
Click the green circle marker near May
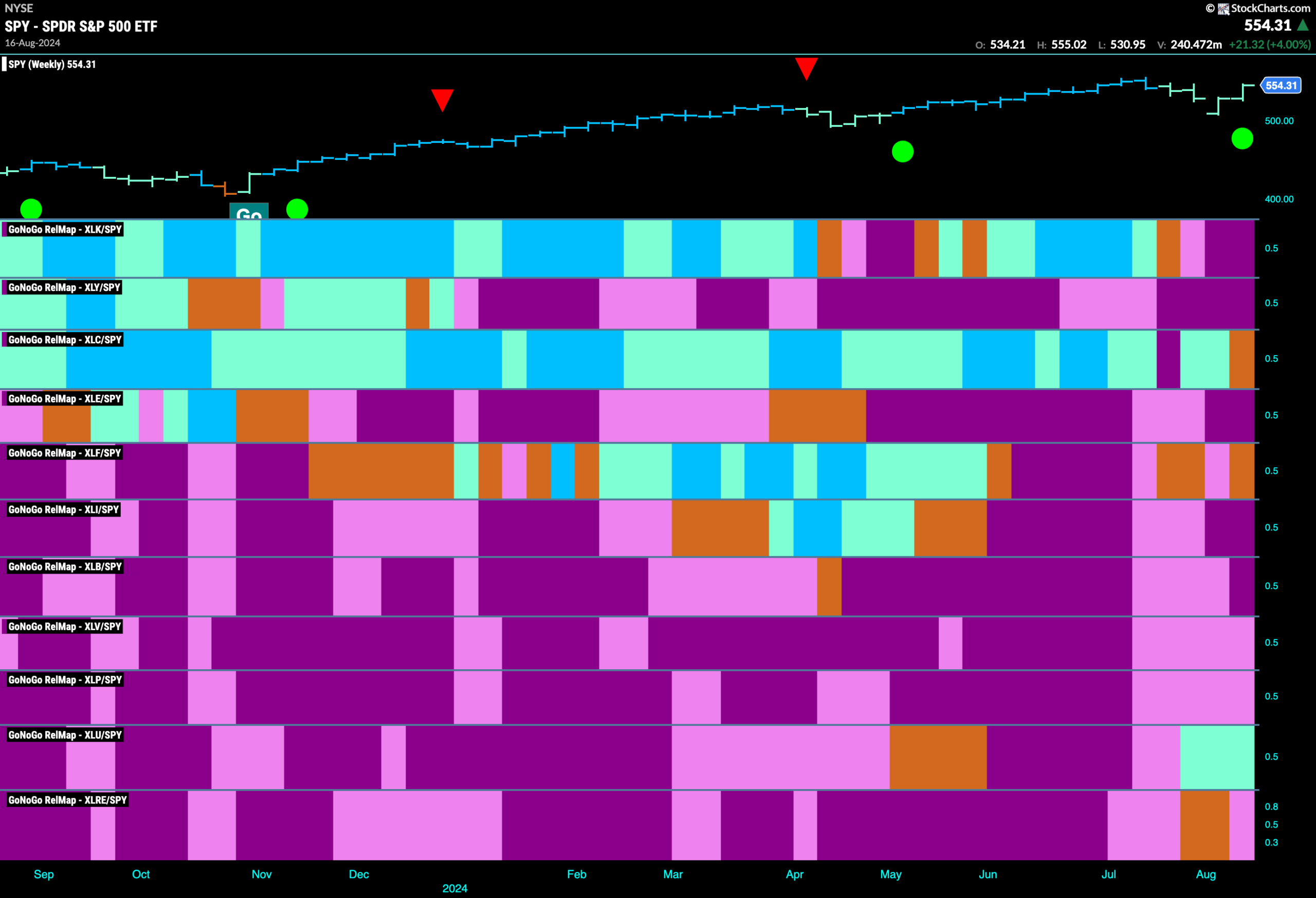click(x=903, y=151)
